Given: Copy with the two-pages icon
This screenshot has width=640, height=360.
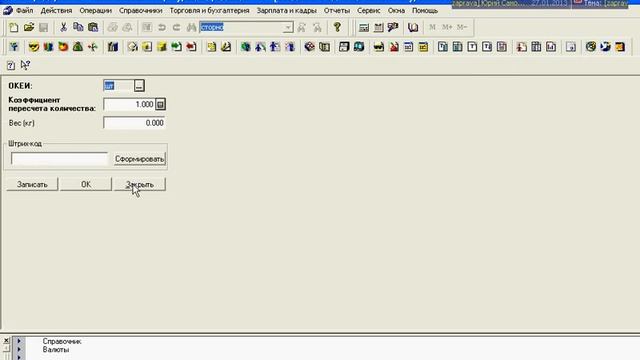Looking at the screenshot, I should [78, 27].
